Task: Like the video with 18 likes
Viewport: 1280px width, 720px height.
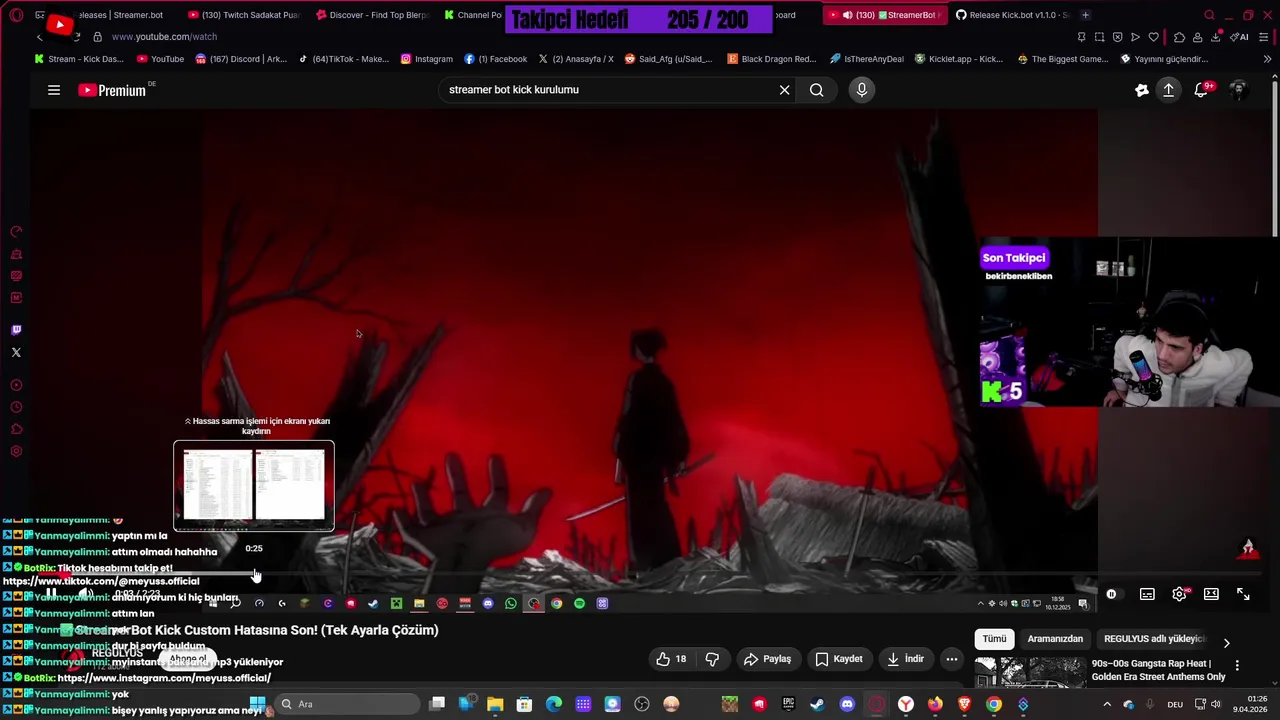Action: pyautogui.click(x=671, y=659)
